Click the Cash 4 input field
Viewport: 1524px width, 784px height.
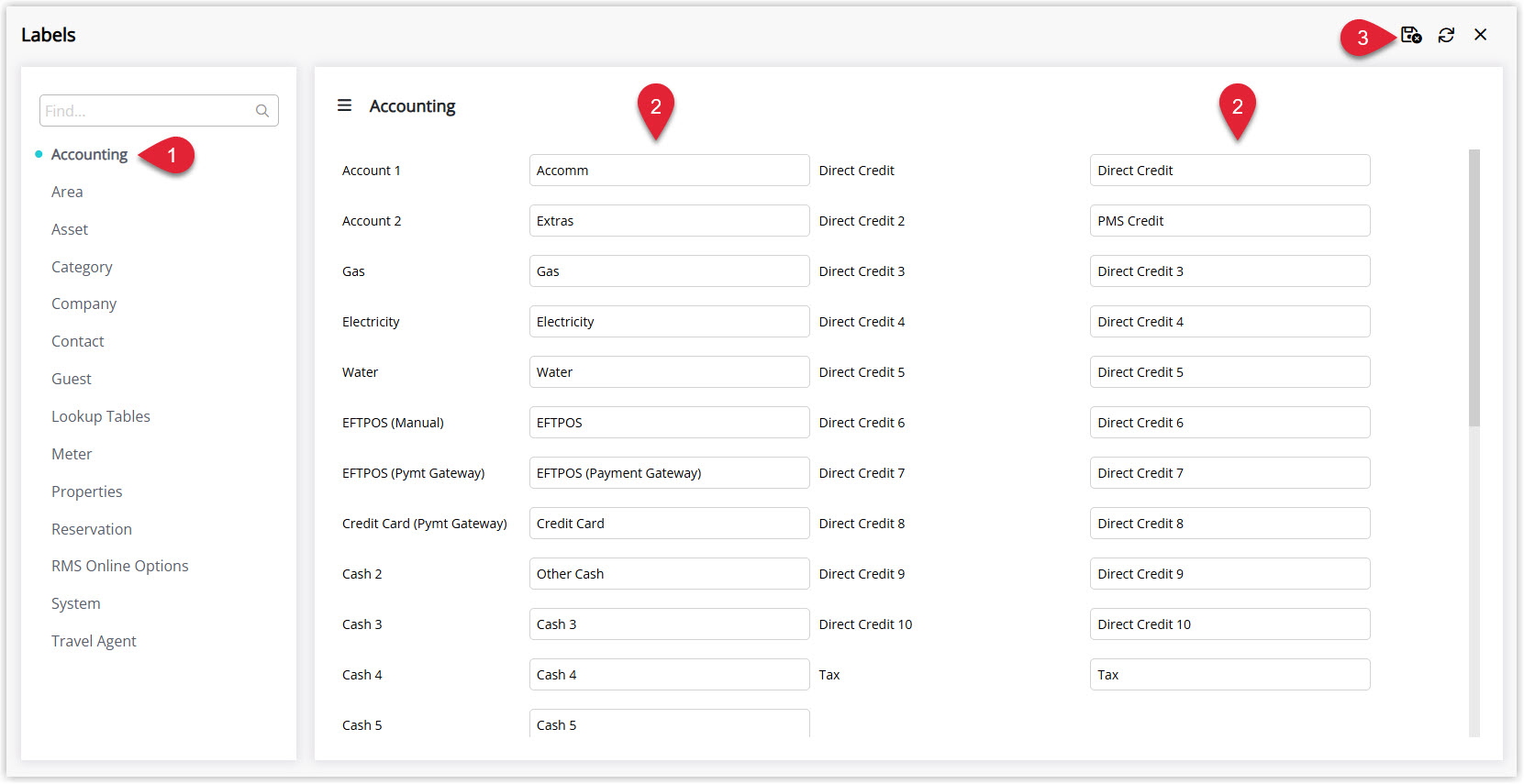(x=669, y=675)
